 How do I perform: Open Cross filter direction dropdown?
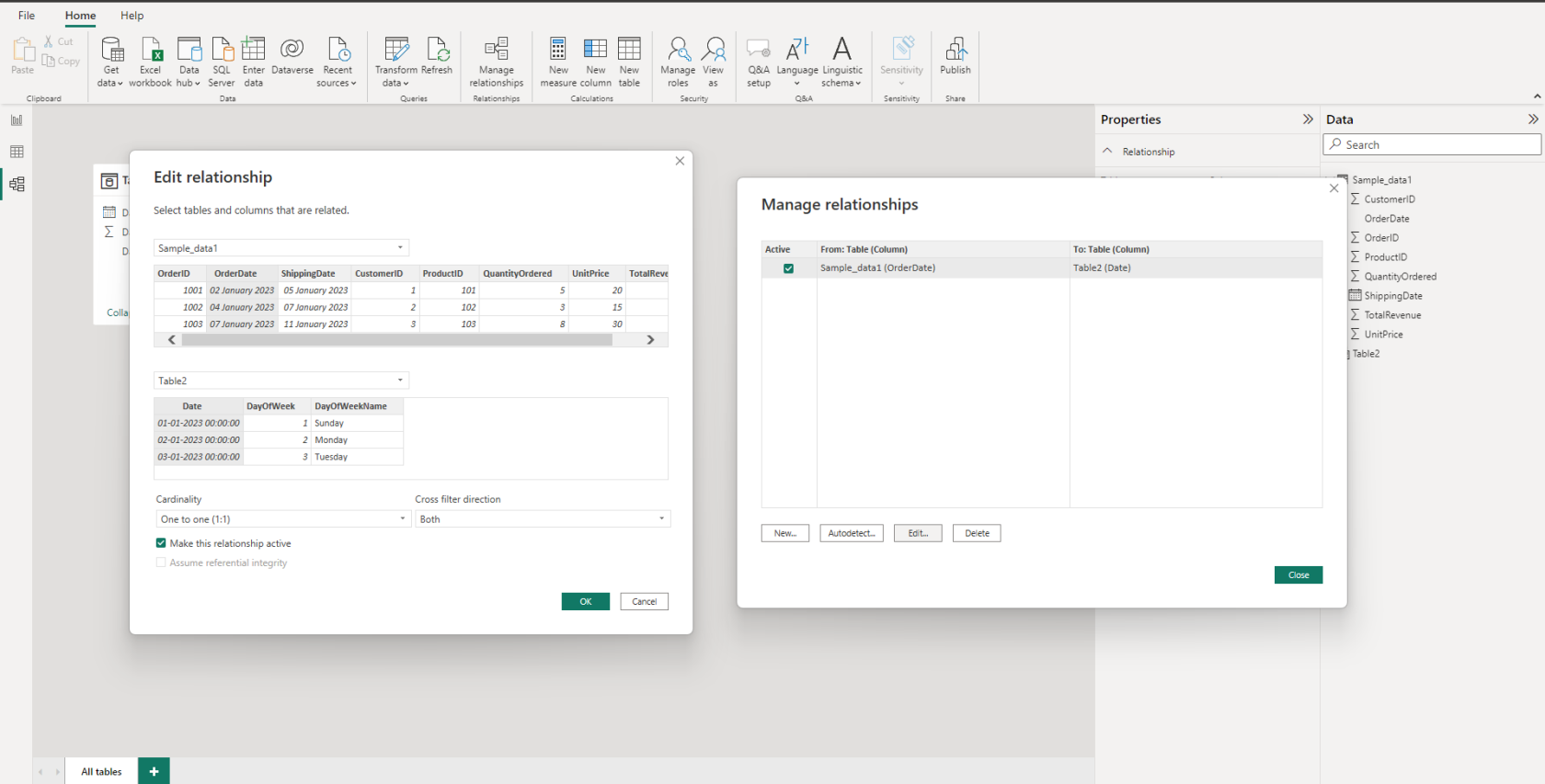pyautogui.click(x=543, y=519)
